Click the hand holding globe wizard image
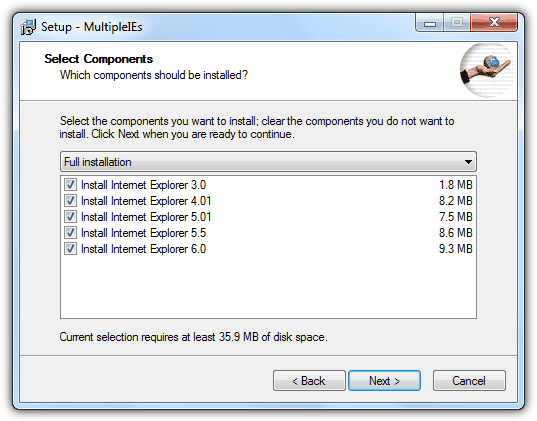Image resolution: width=537 pixels, height=421 pixels. (x=487, y=70)
